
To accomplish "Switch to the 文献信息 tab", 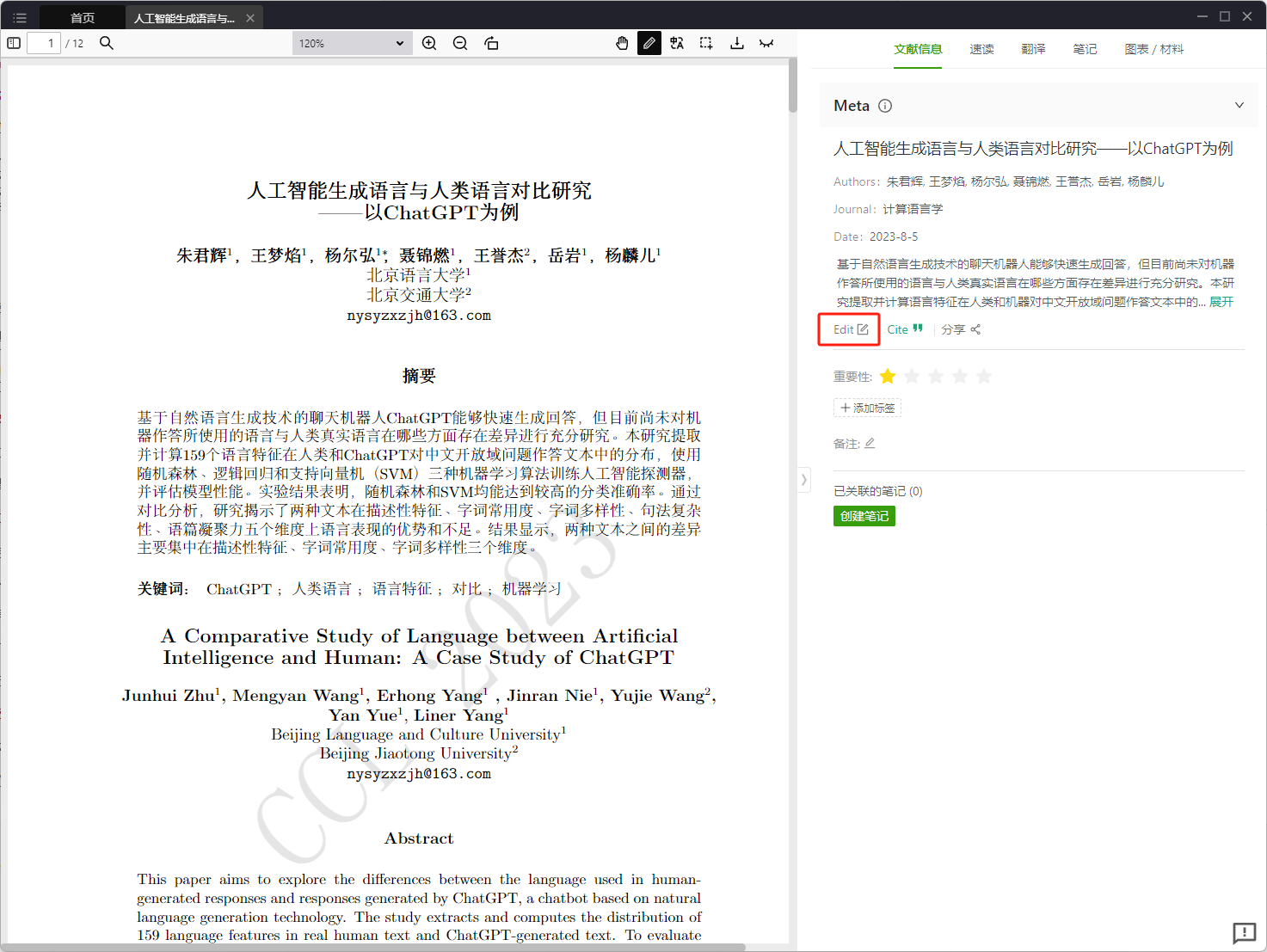I will click(918, 49).
